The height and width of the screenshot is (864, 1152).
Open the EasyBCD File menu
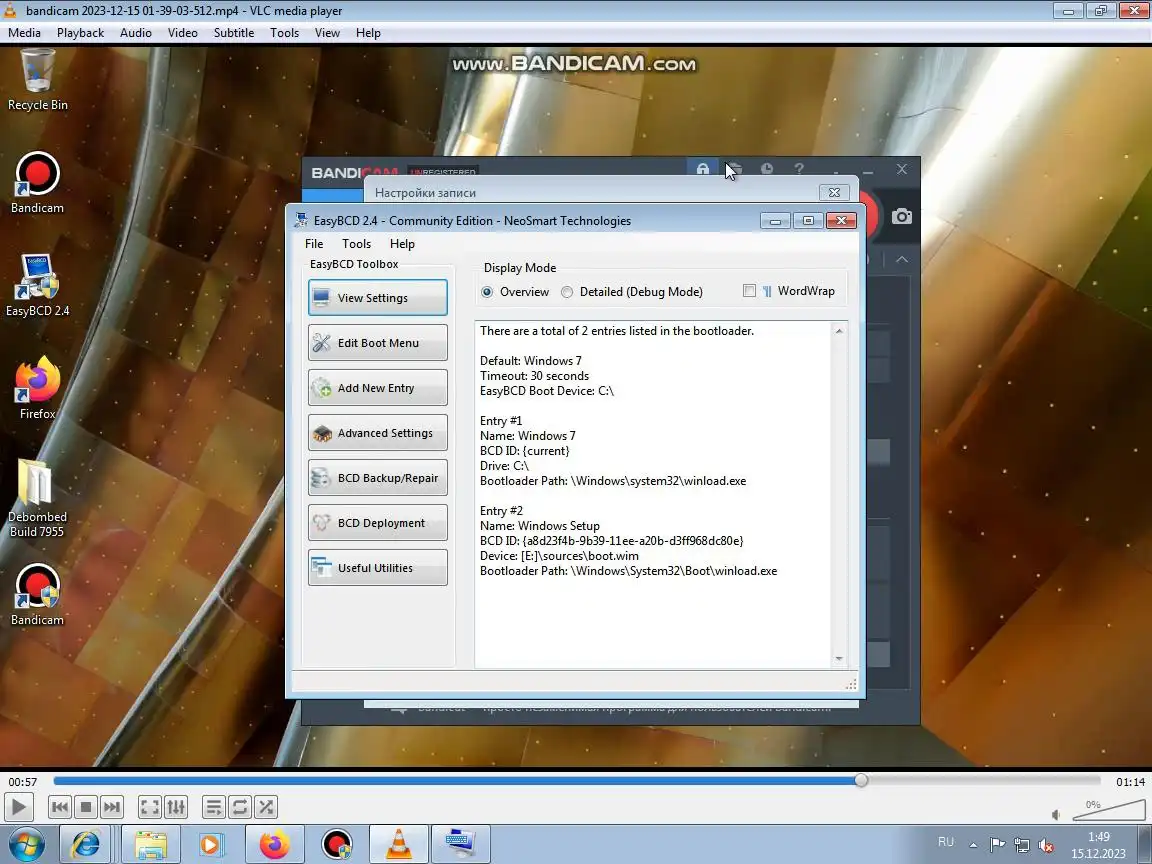point(314,243)
